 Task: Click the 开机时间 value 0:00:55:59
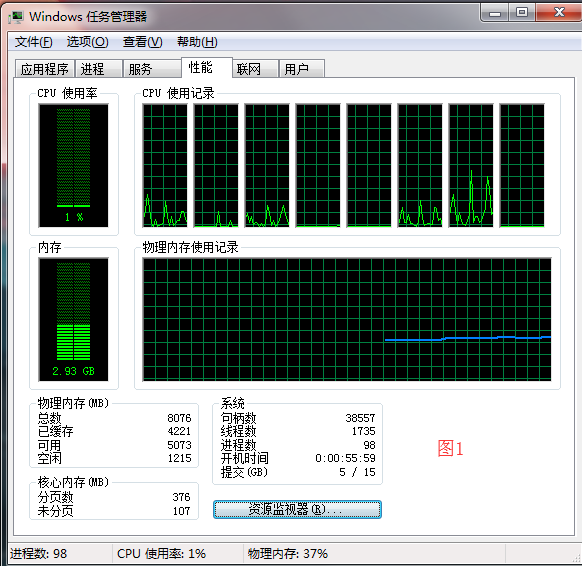346,458
